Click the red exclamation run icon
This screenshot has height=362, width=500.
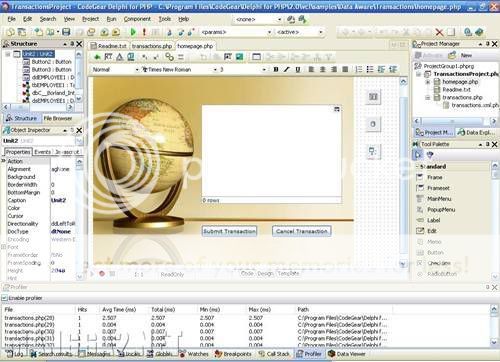pyautogui.click(x=144, y=32)
